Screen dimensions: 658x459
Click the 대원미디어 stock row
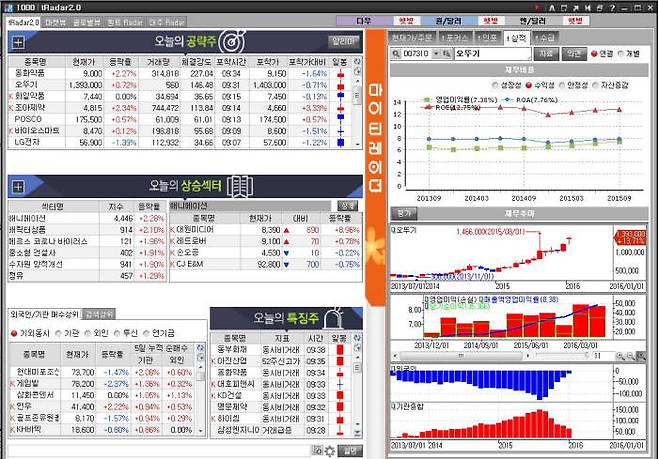(x=266, y=230)
